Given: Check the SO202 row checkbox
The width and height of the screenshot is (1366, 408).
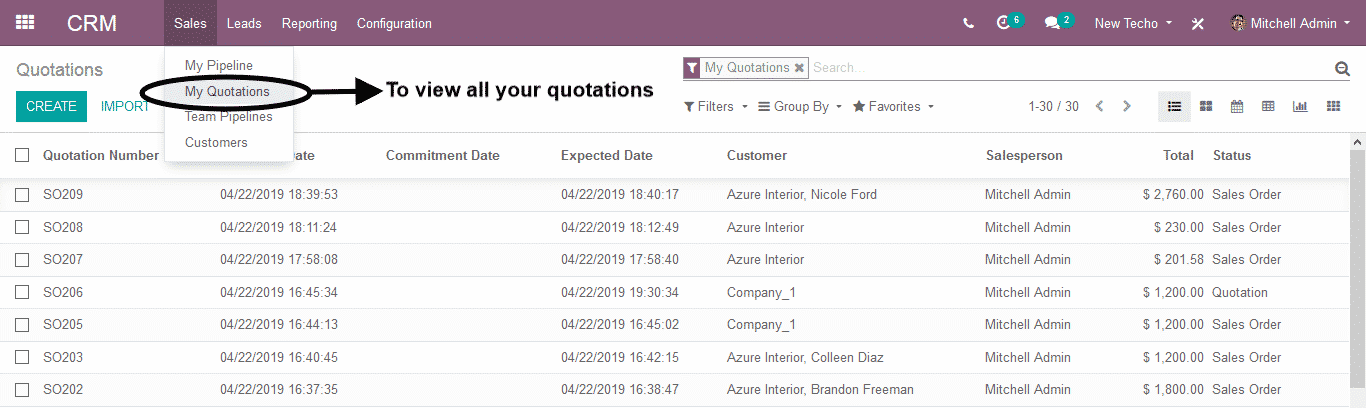Looking at the screenshot, I should click(x=22, y=390).
